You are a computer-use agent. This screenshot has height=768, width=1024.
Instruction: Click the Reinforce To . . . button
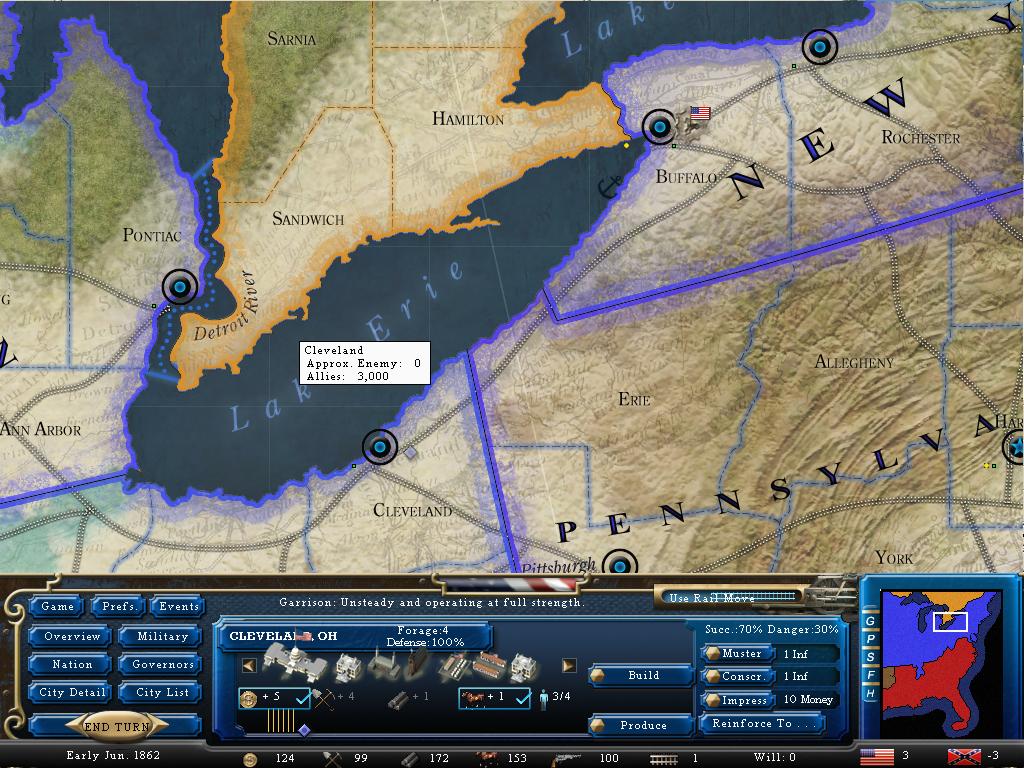point(761,724)
